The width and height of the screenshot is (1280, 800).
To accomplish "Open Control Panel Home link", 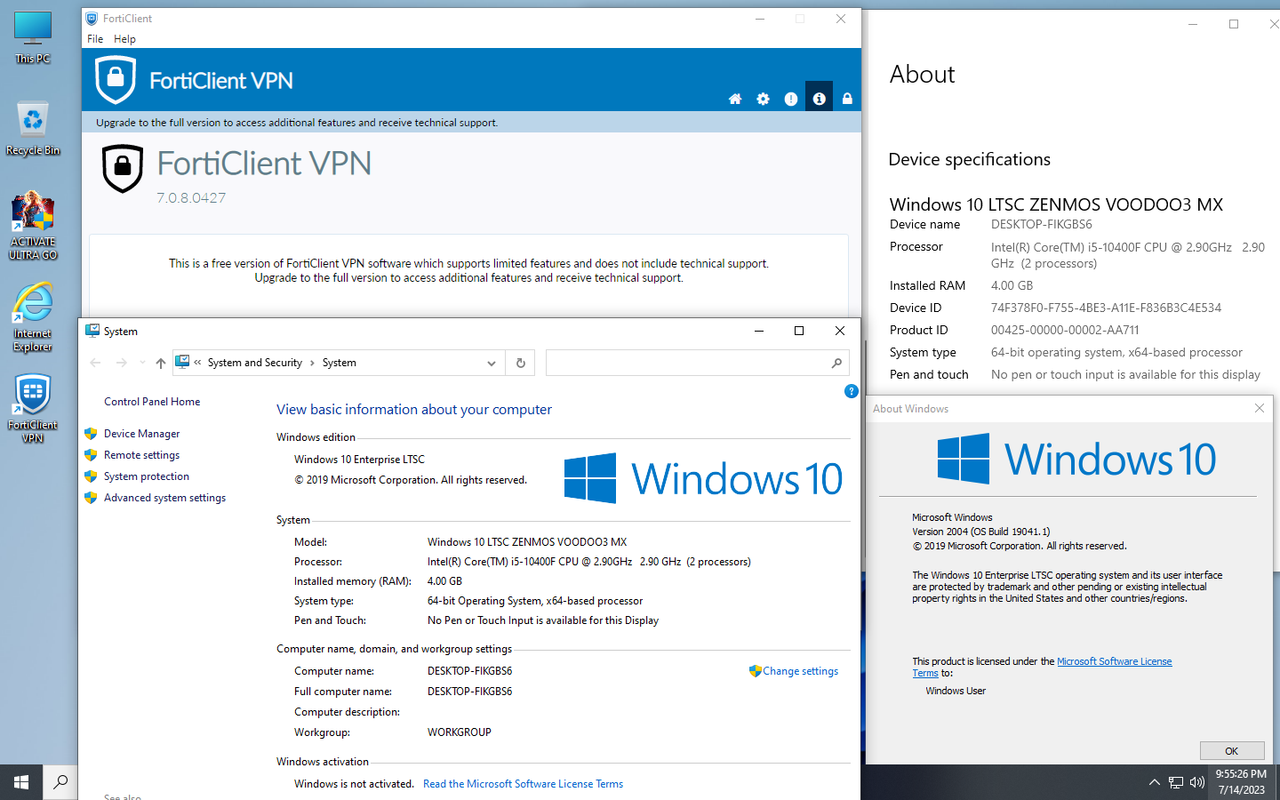I will click(152, 402).
